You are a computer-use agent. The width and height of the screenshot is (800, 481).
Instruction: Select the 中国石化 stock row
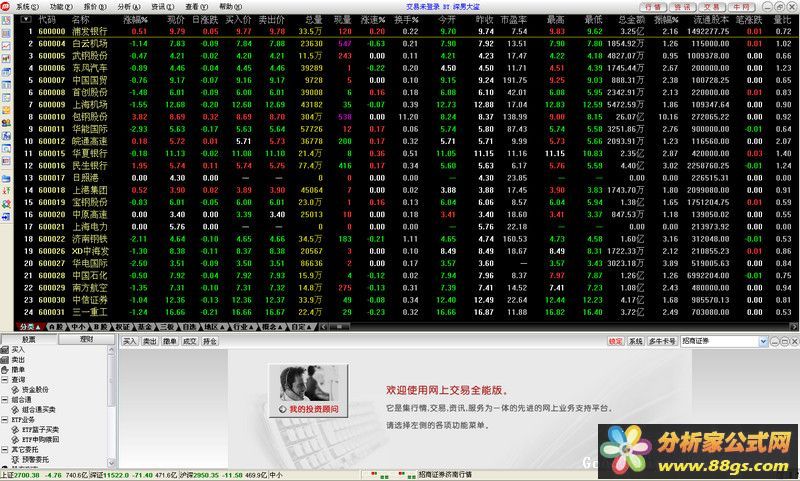(x=407, y=275)
